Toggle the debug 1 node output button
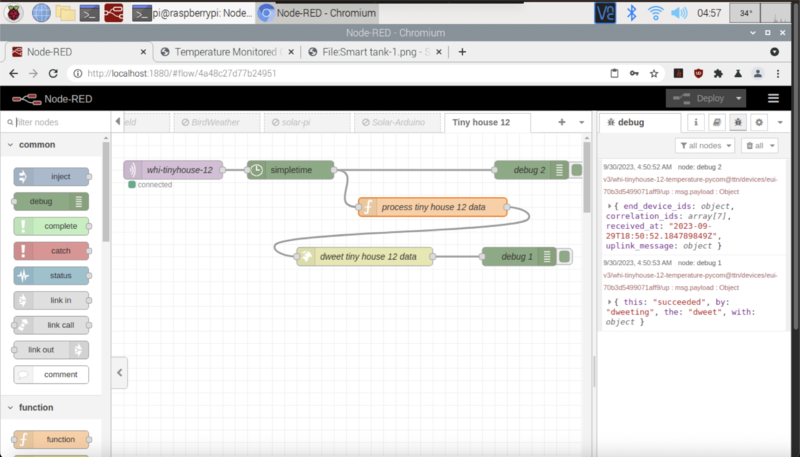Image resolution: width=800 pixels, height=457 pixels. [564, 257]
